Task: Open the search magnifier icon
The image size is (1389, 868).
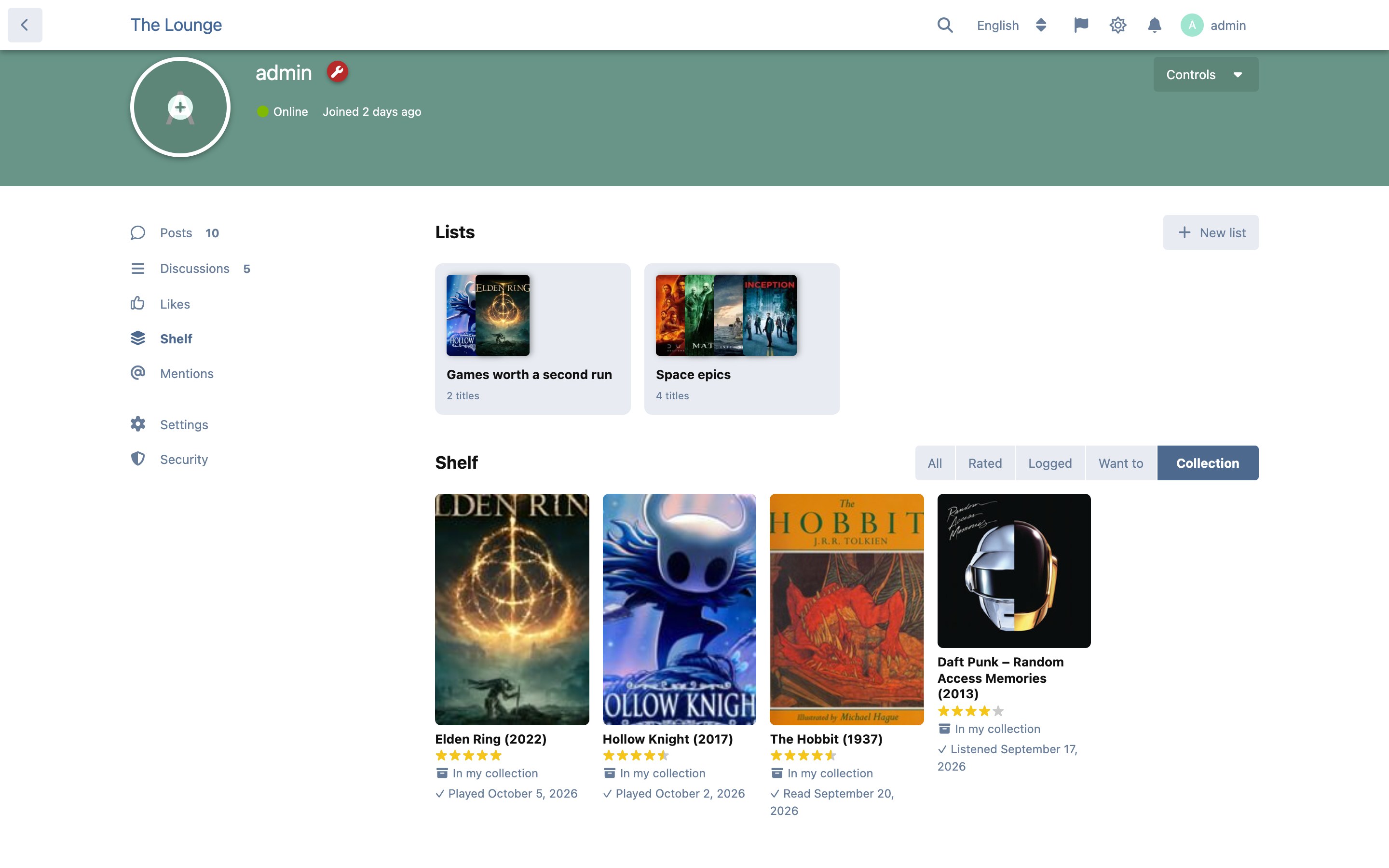Action: 945,25
